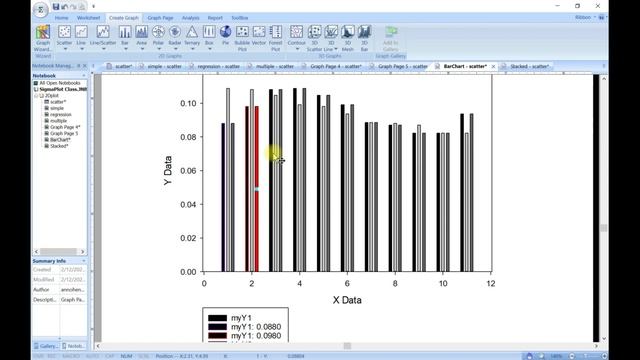Select the Ternary plot icon
The height and width of the screenshot is (360, 640).
(192, 32)
